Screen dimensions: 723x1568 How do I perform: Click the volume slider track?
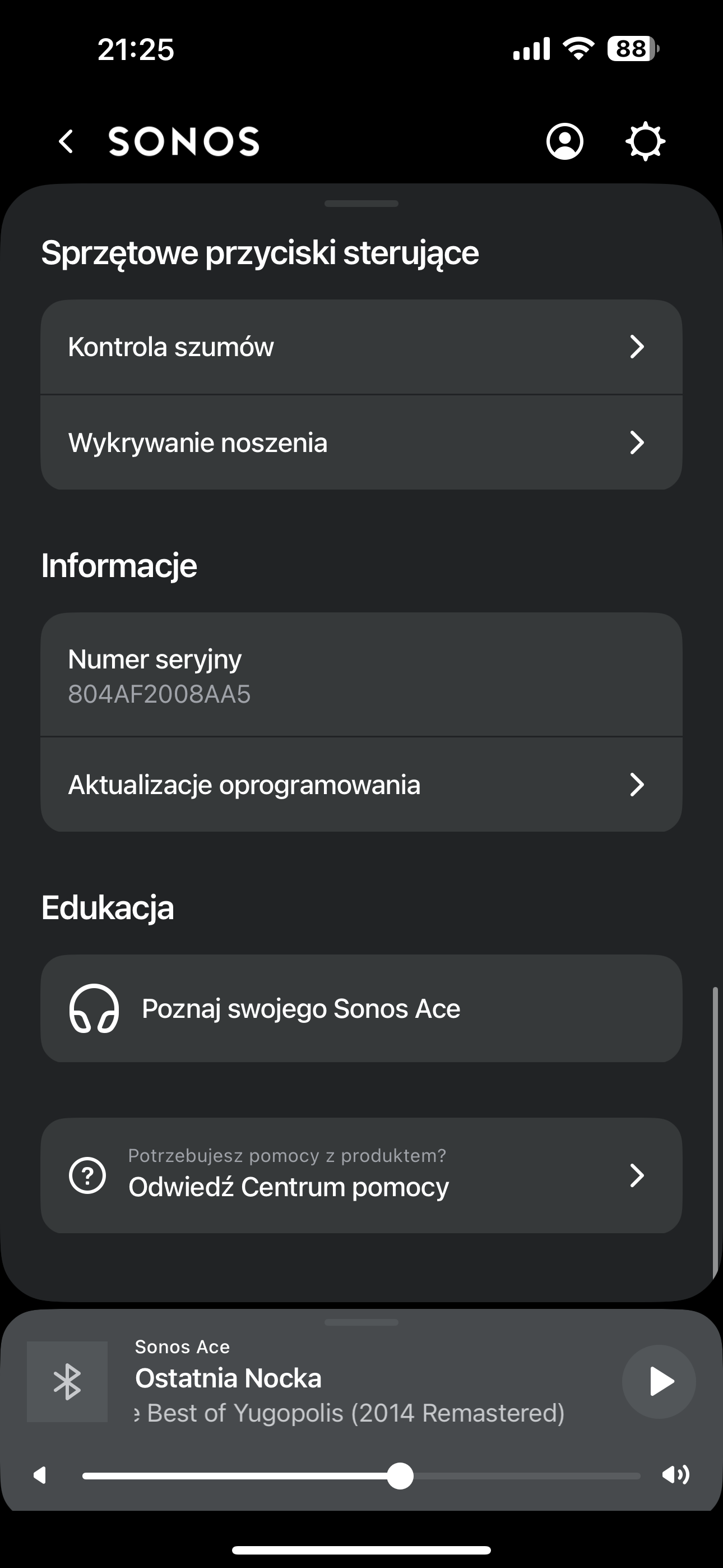pos(517,1476)
